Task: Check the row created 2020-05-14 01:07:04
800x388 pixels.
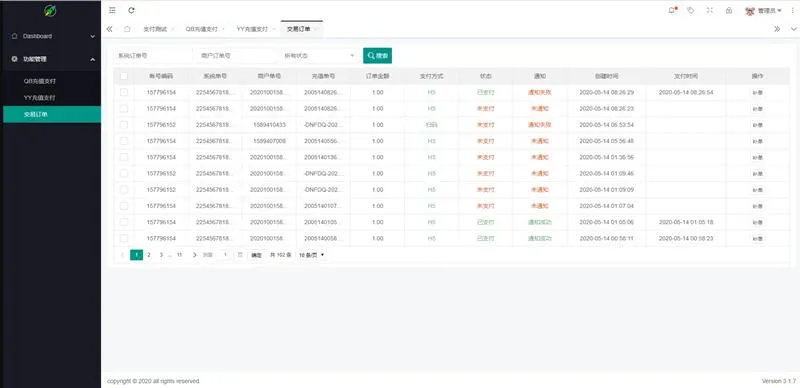Action: coord(124,206)
